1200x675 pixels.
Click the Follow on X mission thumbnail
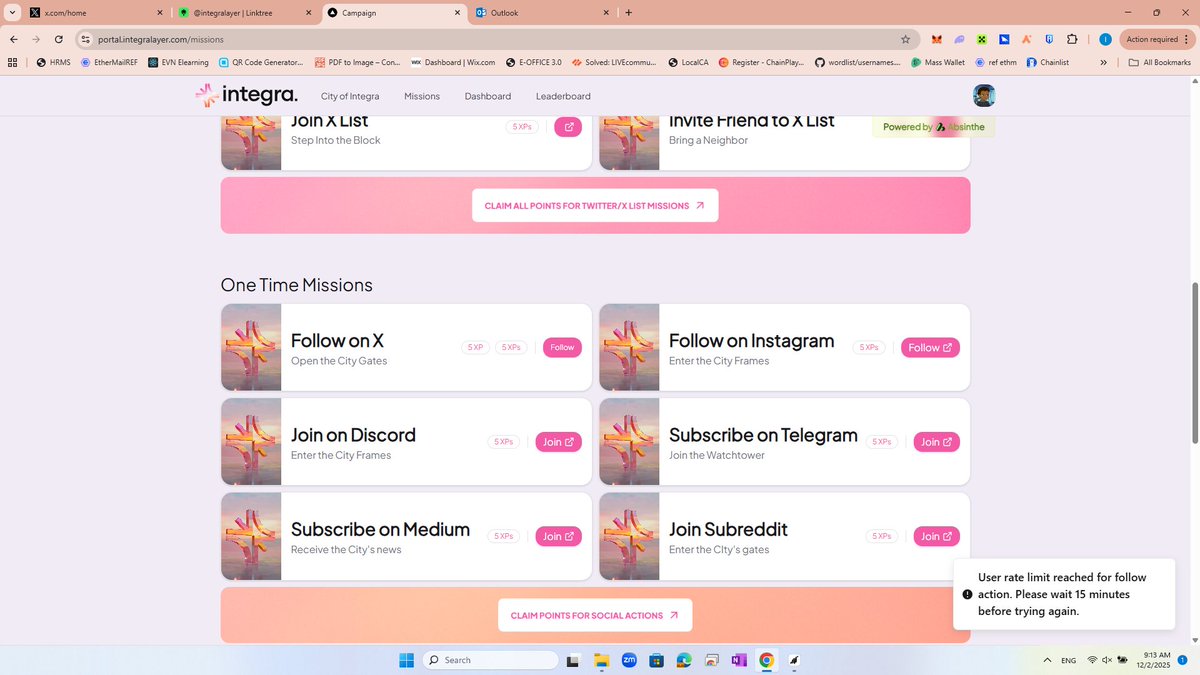(251, 347)
